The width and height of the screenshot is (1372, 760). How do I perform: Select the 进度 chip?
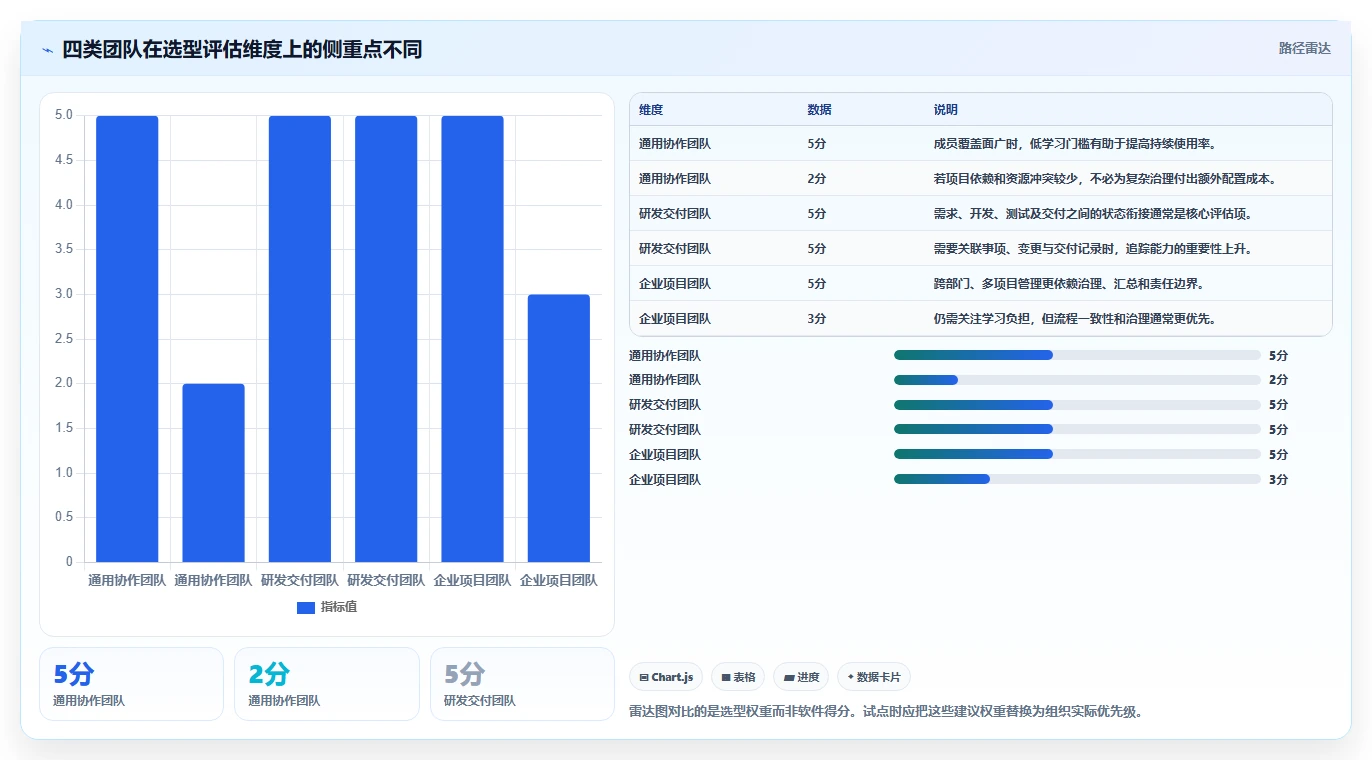pyautogui.click(x=801, y=677)
